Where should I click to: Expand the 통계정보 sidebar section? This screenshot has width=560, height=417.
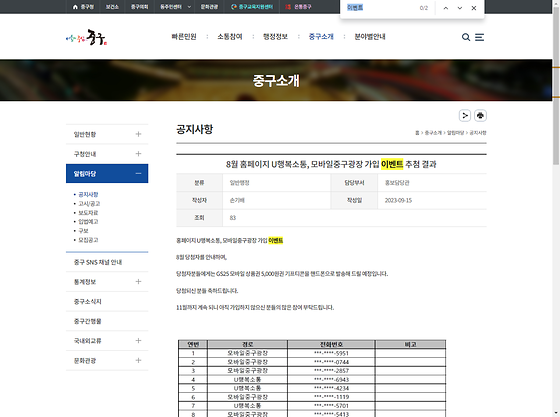click(138, 282)
